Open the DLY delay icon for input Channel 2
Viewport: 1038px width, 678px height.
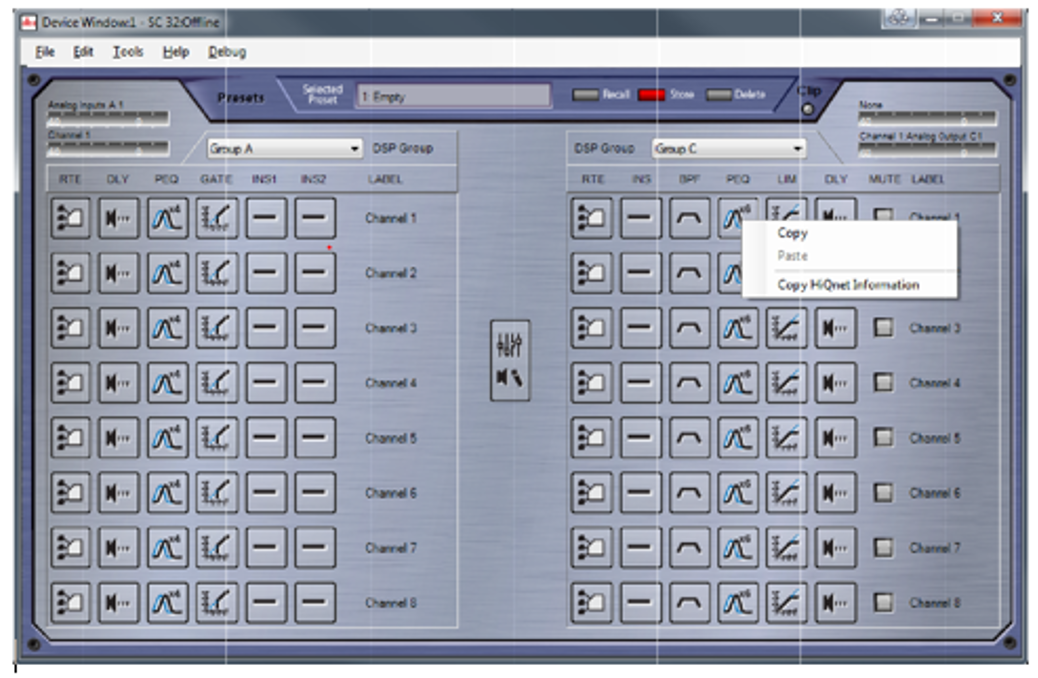click(119, 273)
